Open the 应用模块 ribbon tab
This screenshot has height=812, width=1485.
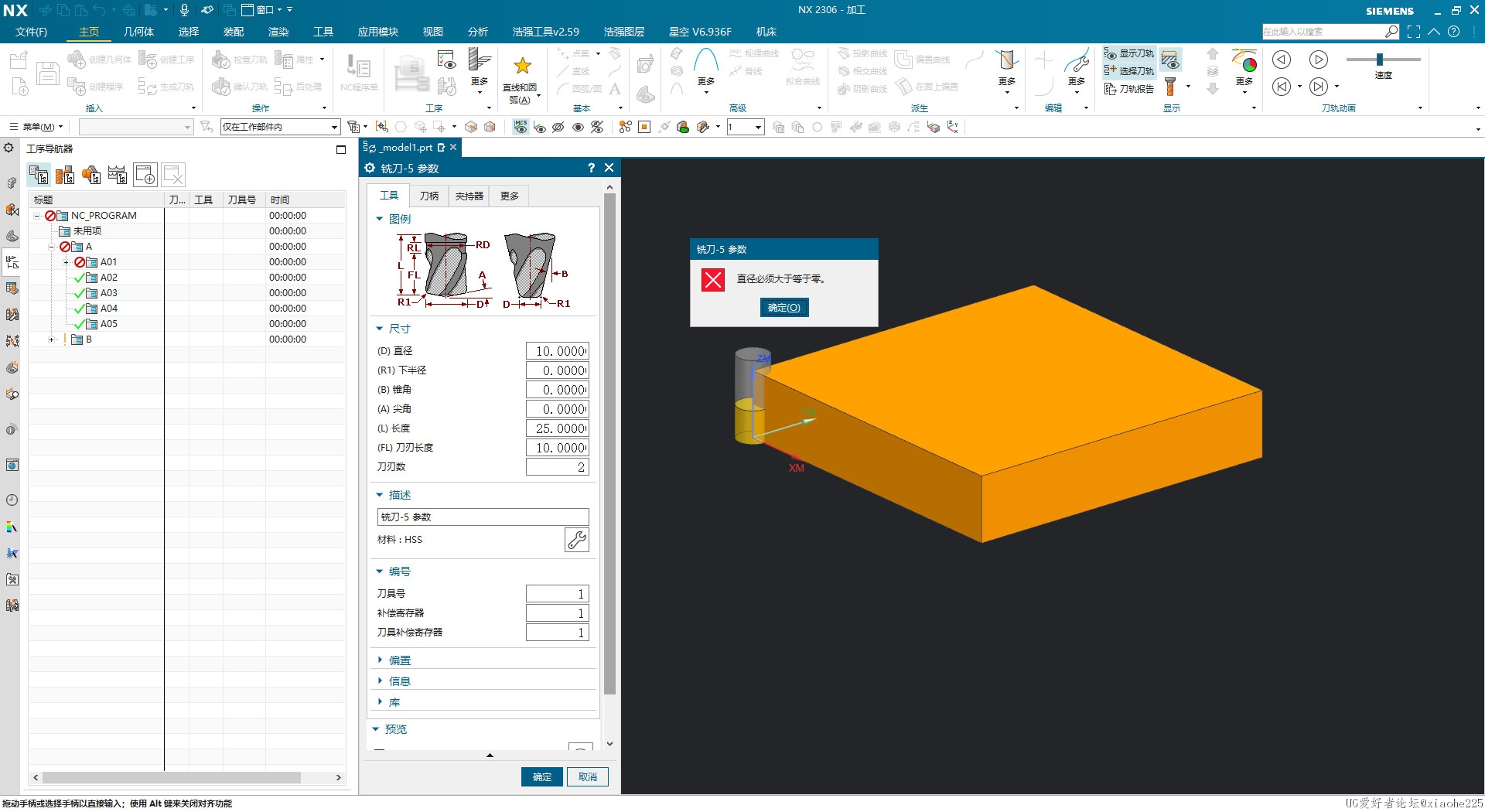[378, 32]
